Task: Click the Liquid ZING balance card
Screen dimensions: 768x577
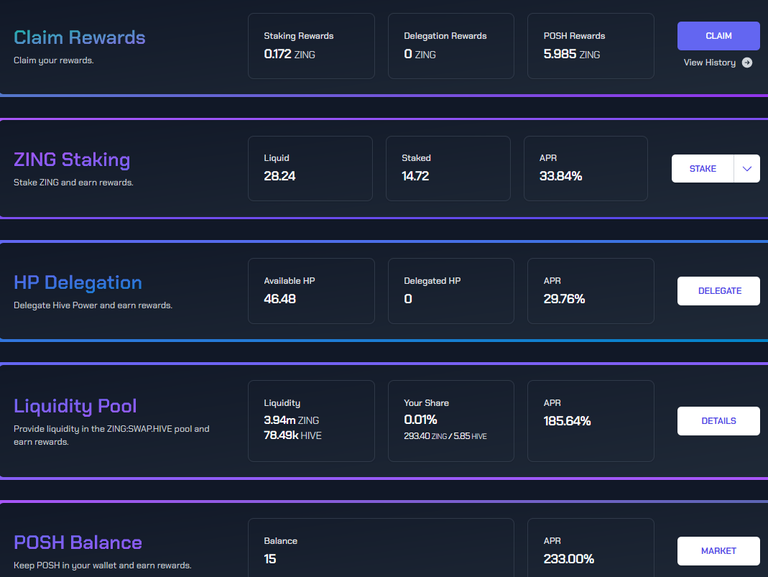Action: click(311, 168)
